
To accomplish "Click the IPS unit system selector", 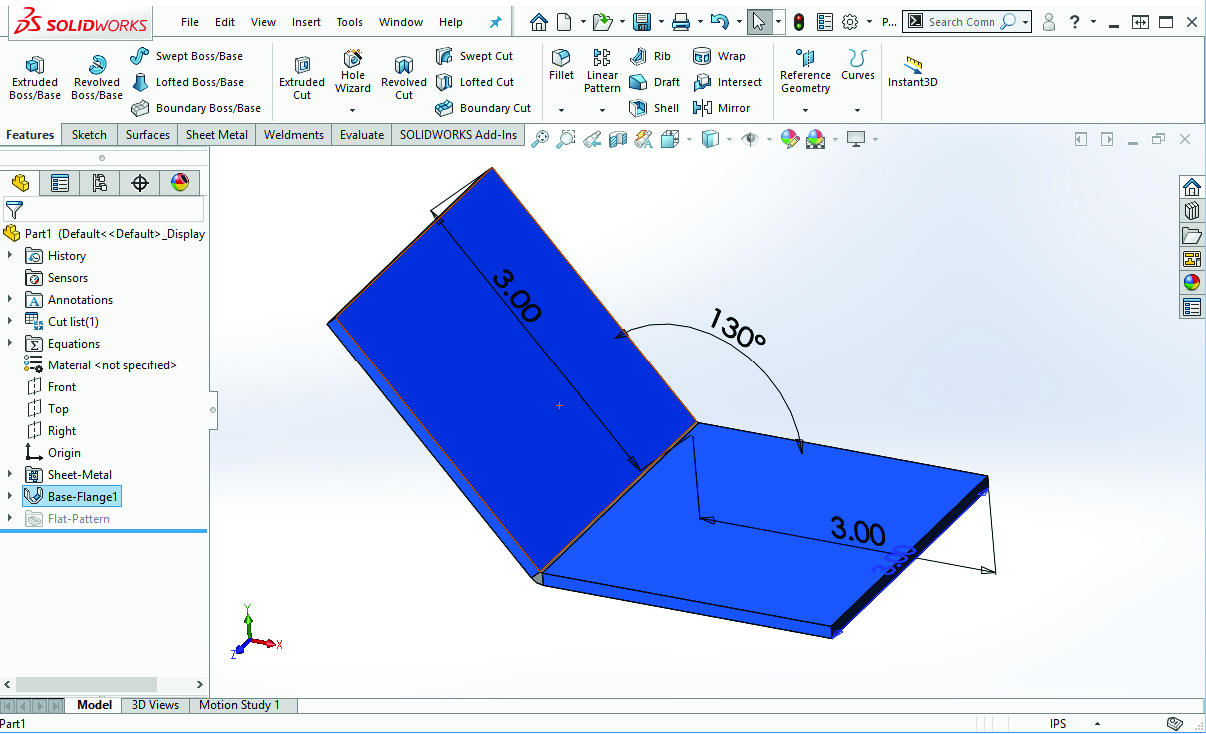I will pyautogui.click(x=1058, y=722).
